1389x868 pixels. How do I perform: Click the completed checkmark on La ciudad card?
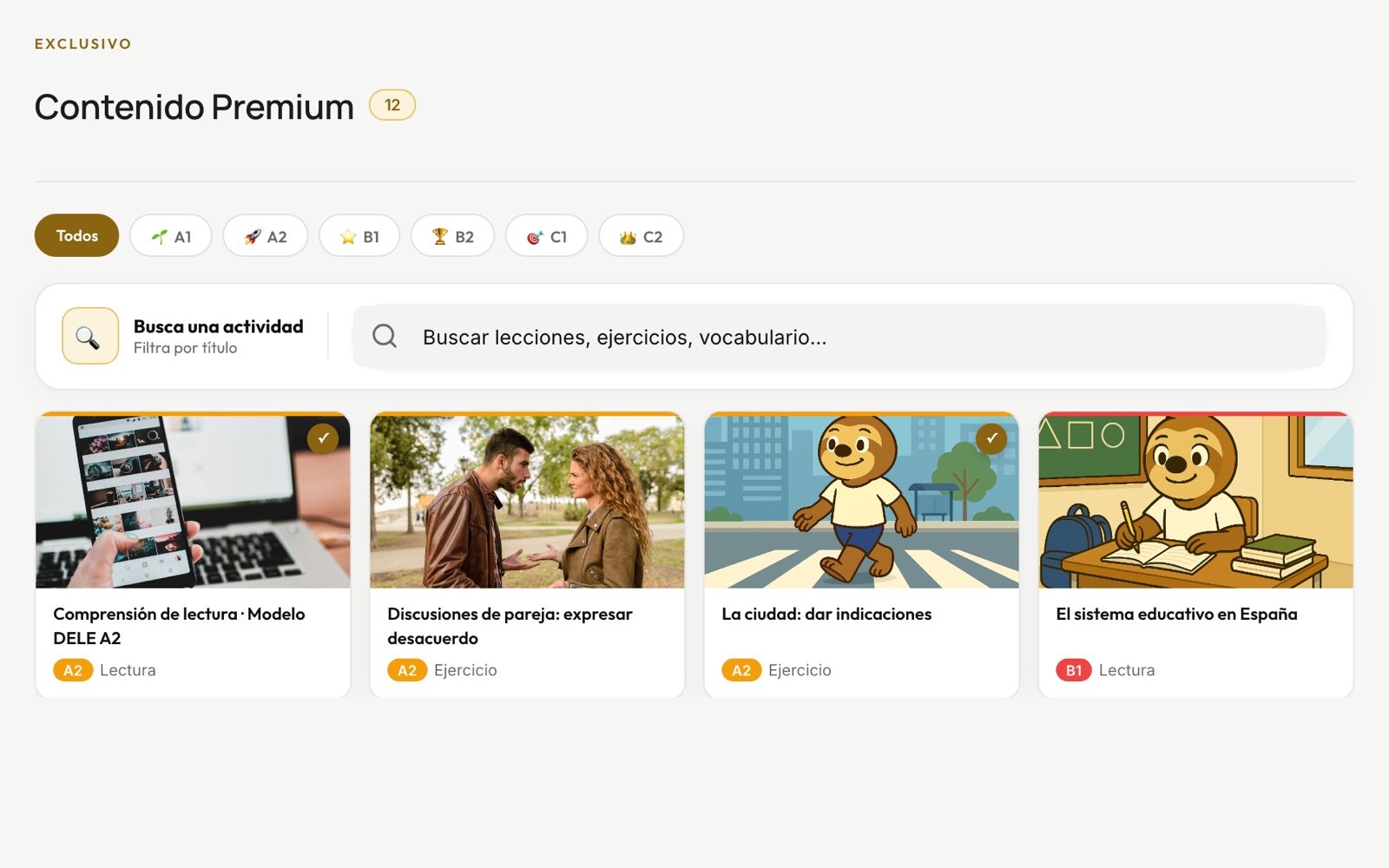[x=991, y=438]
